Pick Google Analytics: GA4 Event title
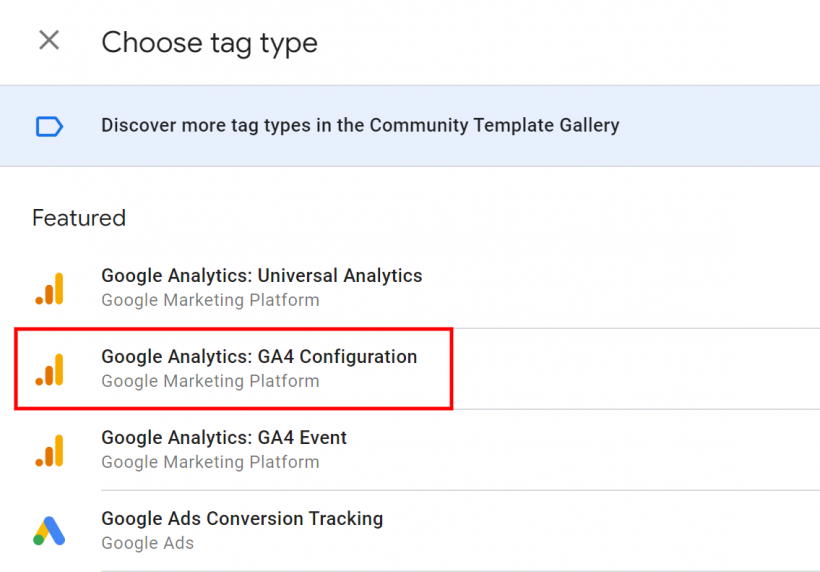Viewport: 820px width, 572px height. coord(224,438)
